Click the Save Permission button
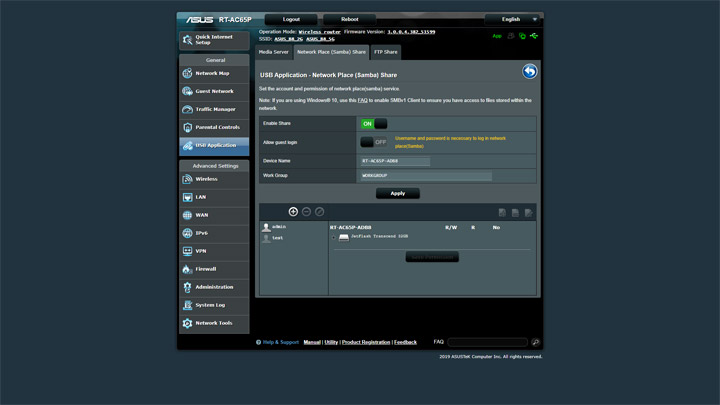 pyautogui.click(x=432, y=257)
